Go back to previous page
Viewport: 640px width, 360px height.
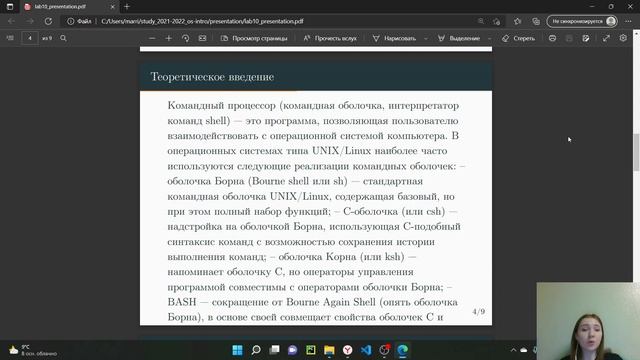point(11,21)
